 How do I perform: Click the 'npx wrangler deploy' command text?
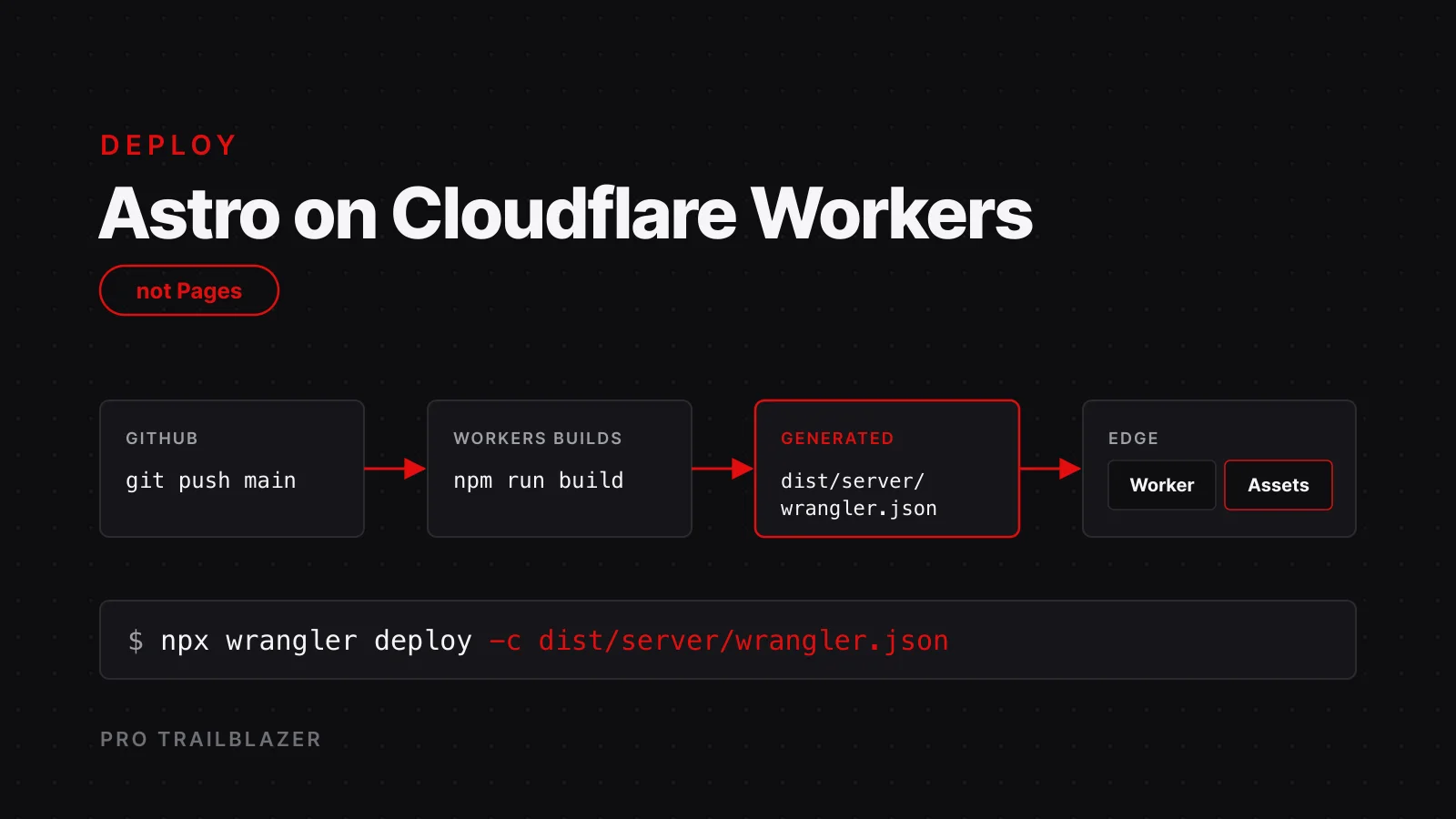tap(317, 641)
